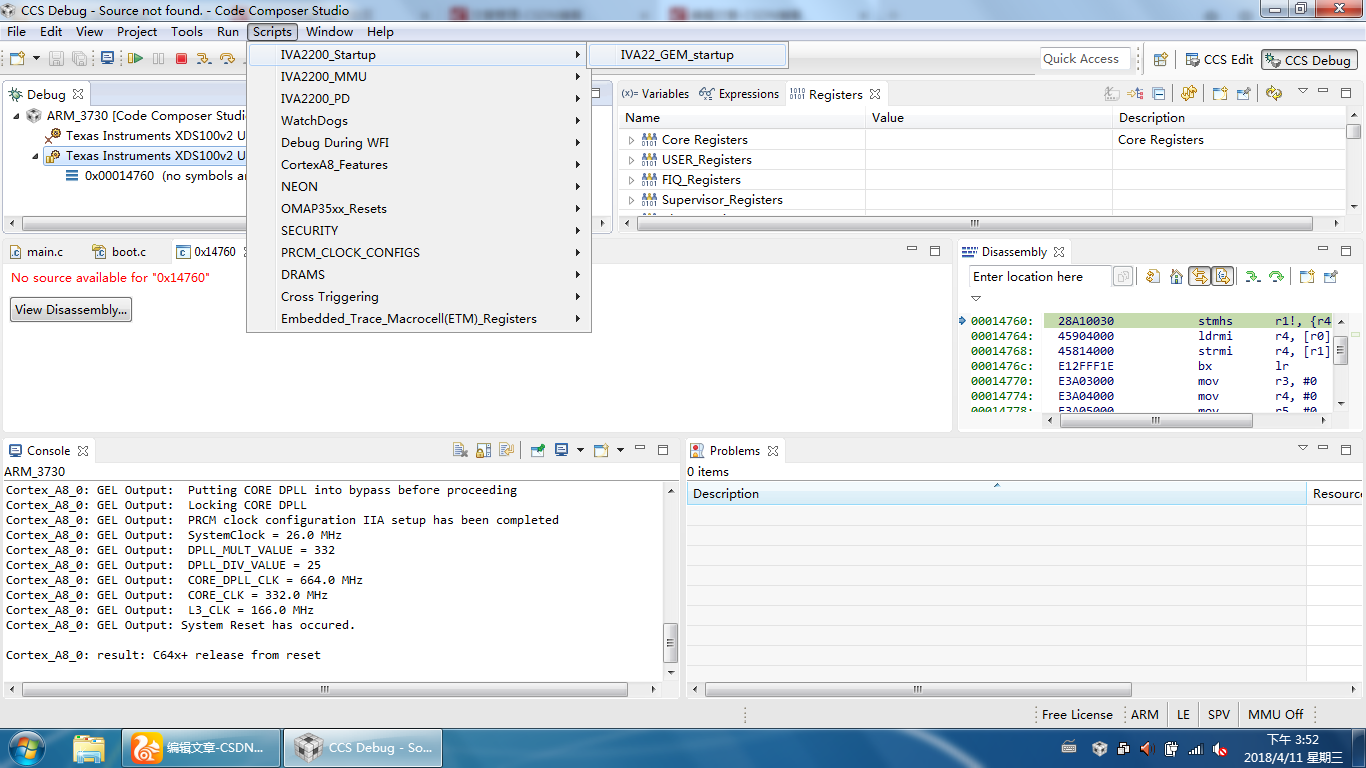Expand FIQ_Registers group
Screen dimensions: 1366x768
coord(631,180)
